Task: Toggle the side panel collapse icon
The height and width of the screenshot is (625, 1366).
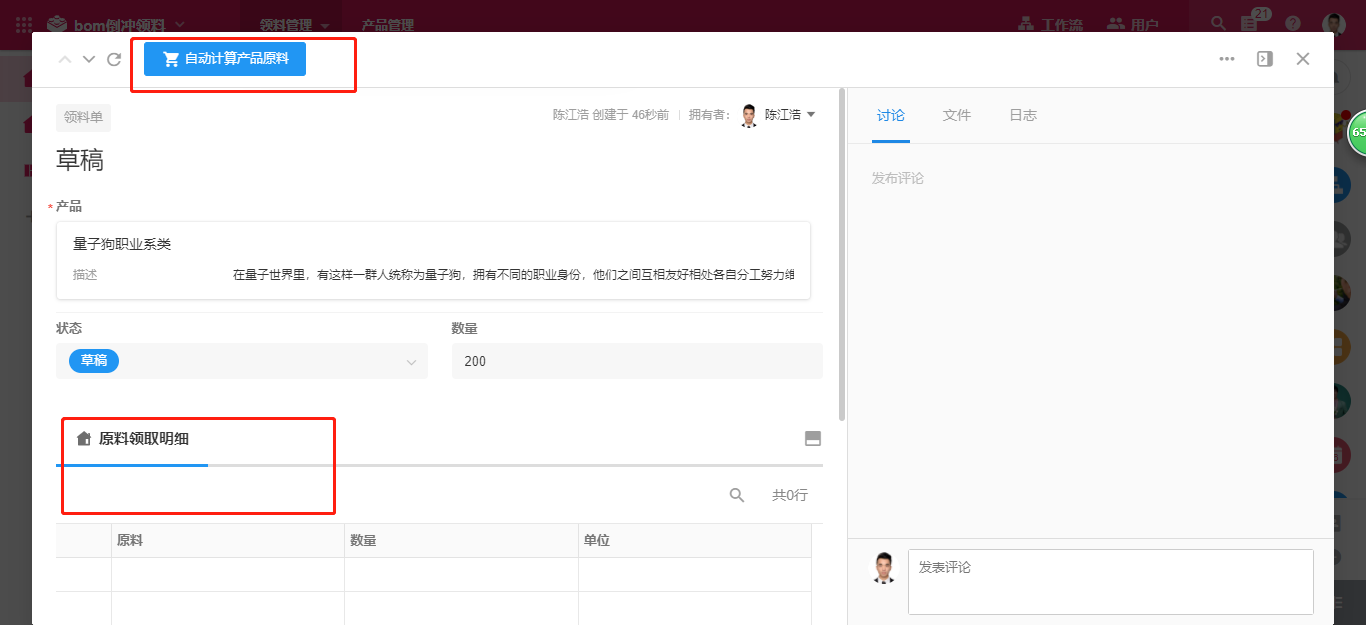Action: [x=1264, y=59]
